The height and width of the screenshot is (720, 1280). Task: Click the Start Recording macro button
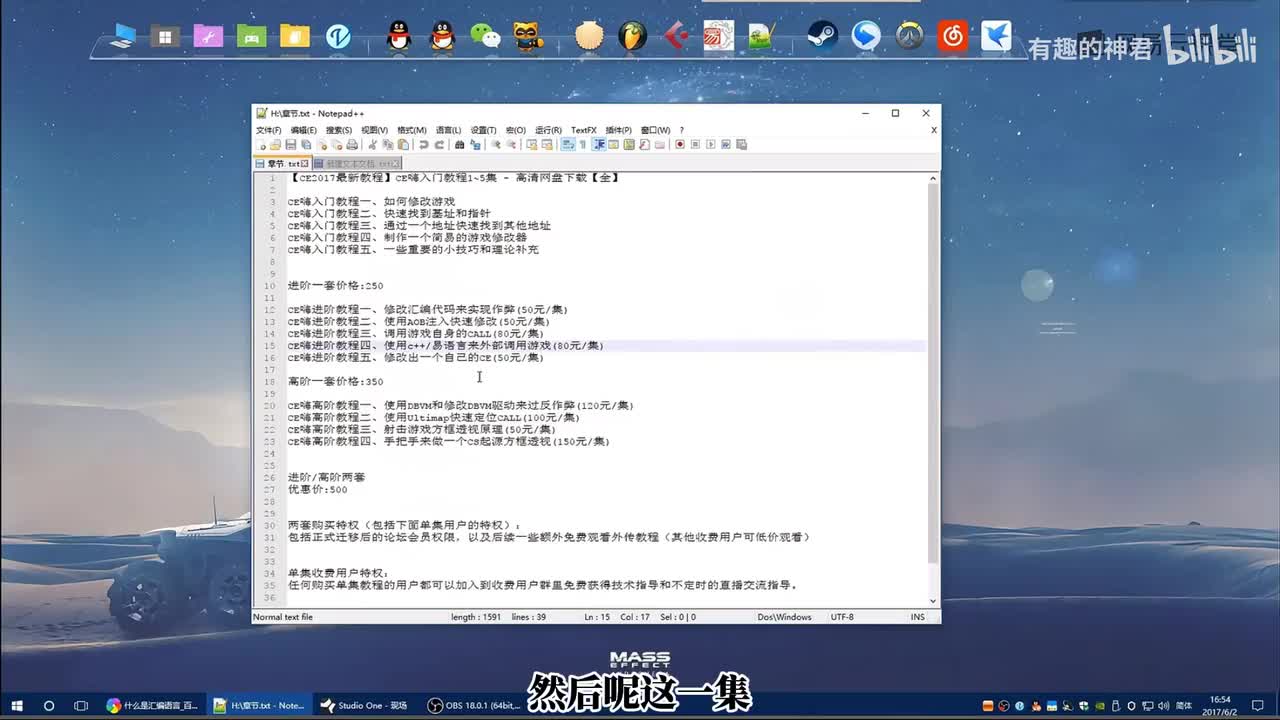click(x=681, y=144)
